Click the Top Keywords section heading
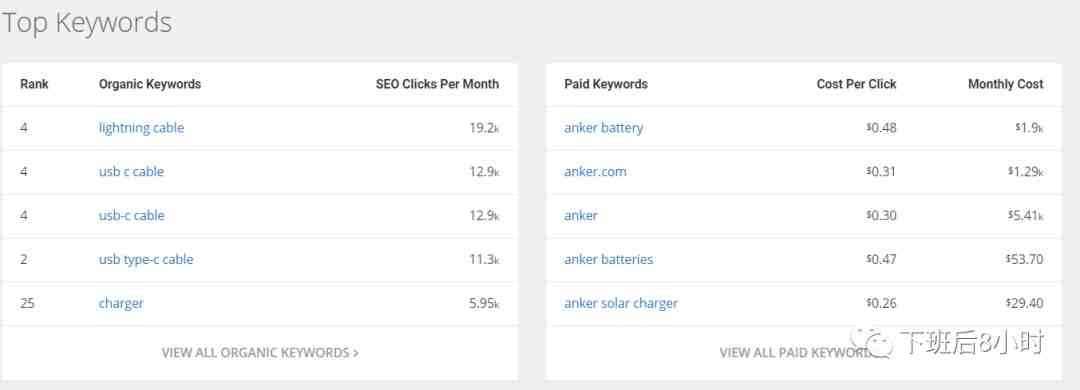The image size is (1080, 390). click(x=86, y=23)
